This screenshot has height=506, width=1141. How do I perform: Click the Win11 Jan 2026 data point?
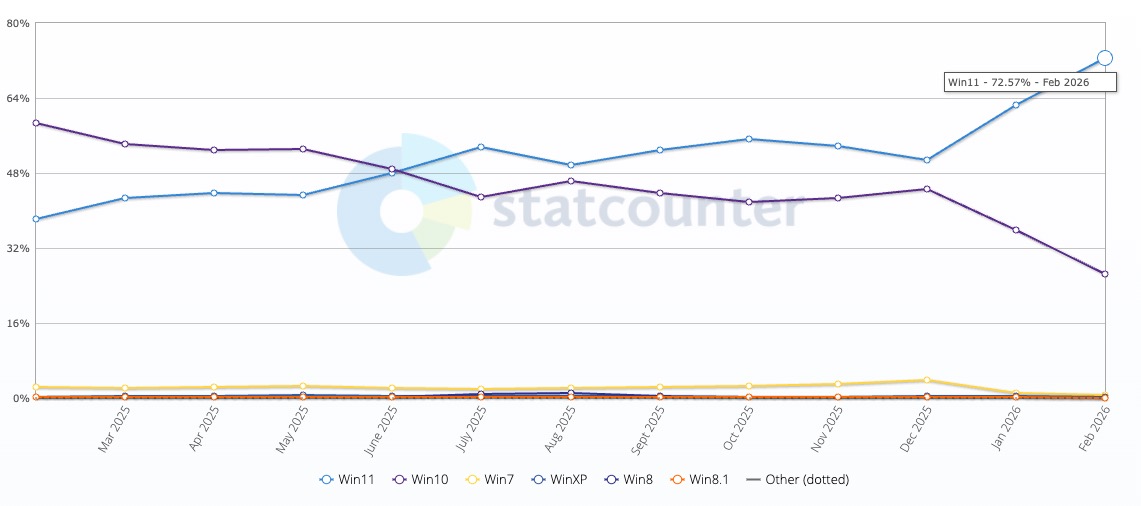click(1016, 104)
